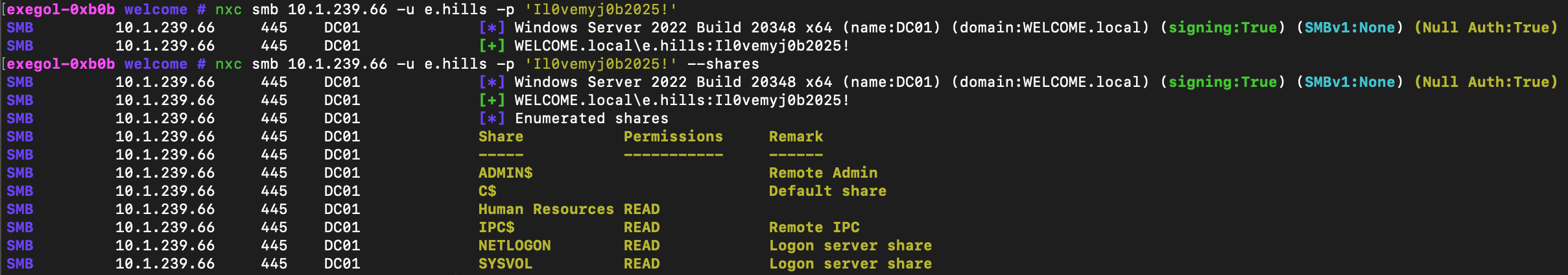Click the green [+] marker on second line
Viewport: 1568px width, 275px height.
(492, 46)
